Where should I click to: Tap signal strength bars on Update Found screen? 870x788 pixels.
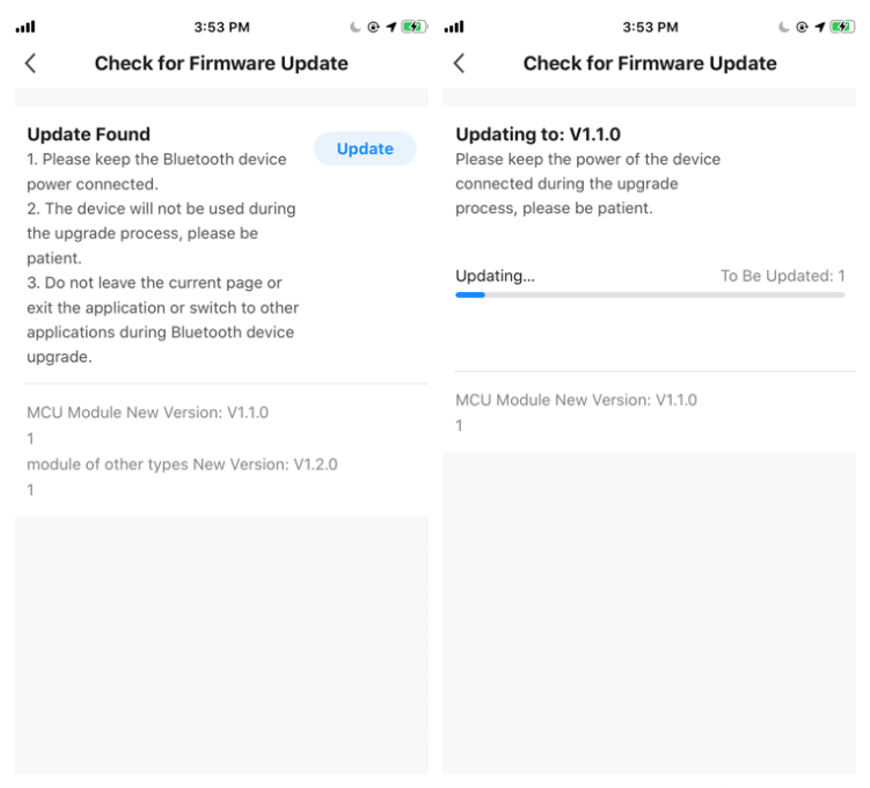[25, 27]
